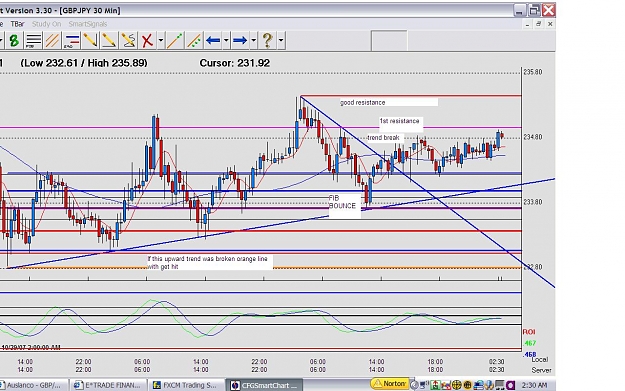Click the Low 232.61 / High 235.89 readout
This screenshot has width=625, height=391.
click(84, 63)
